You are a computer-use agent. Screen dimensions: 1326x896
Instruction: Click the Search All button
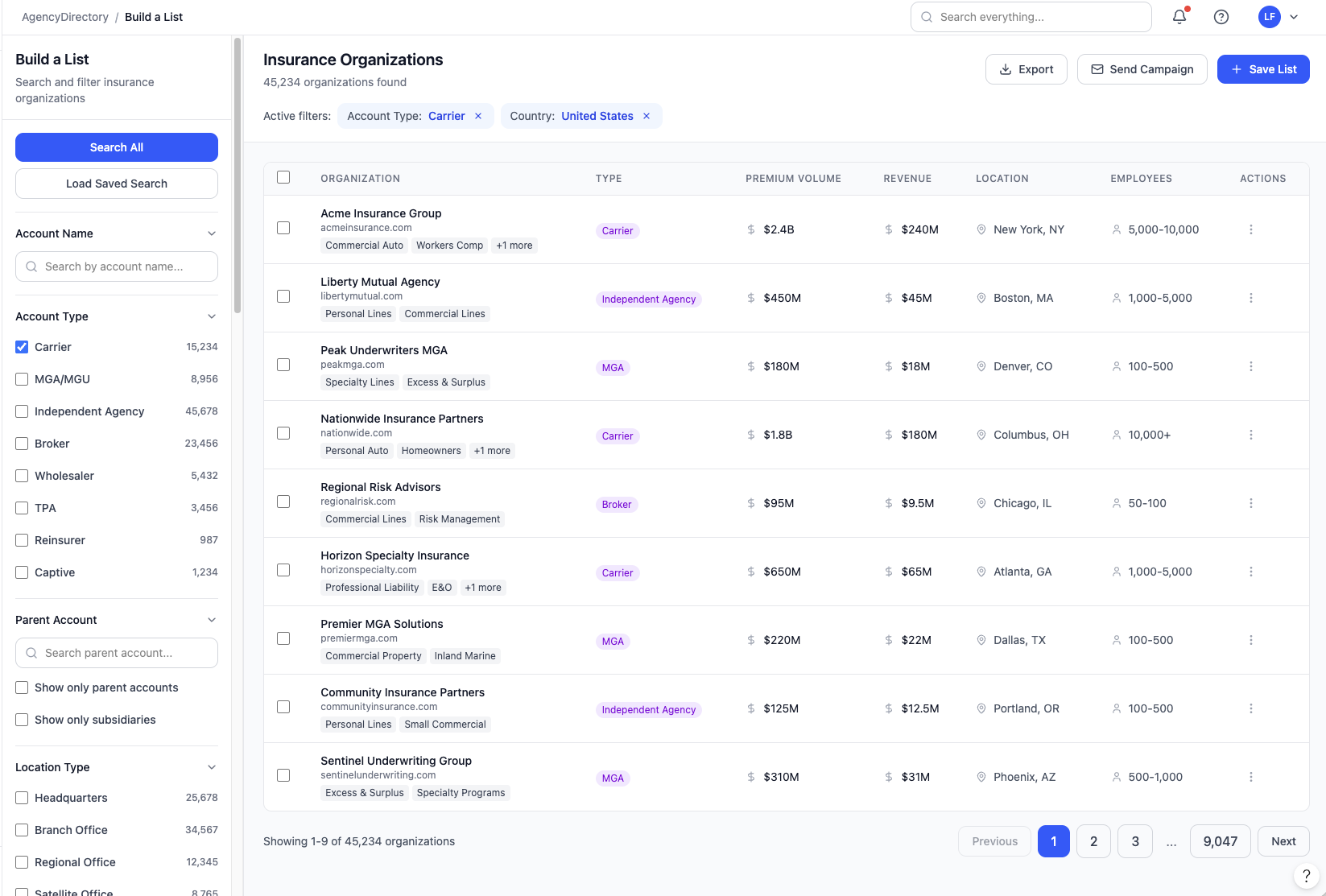coord(117,147)
